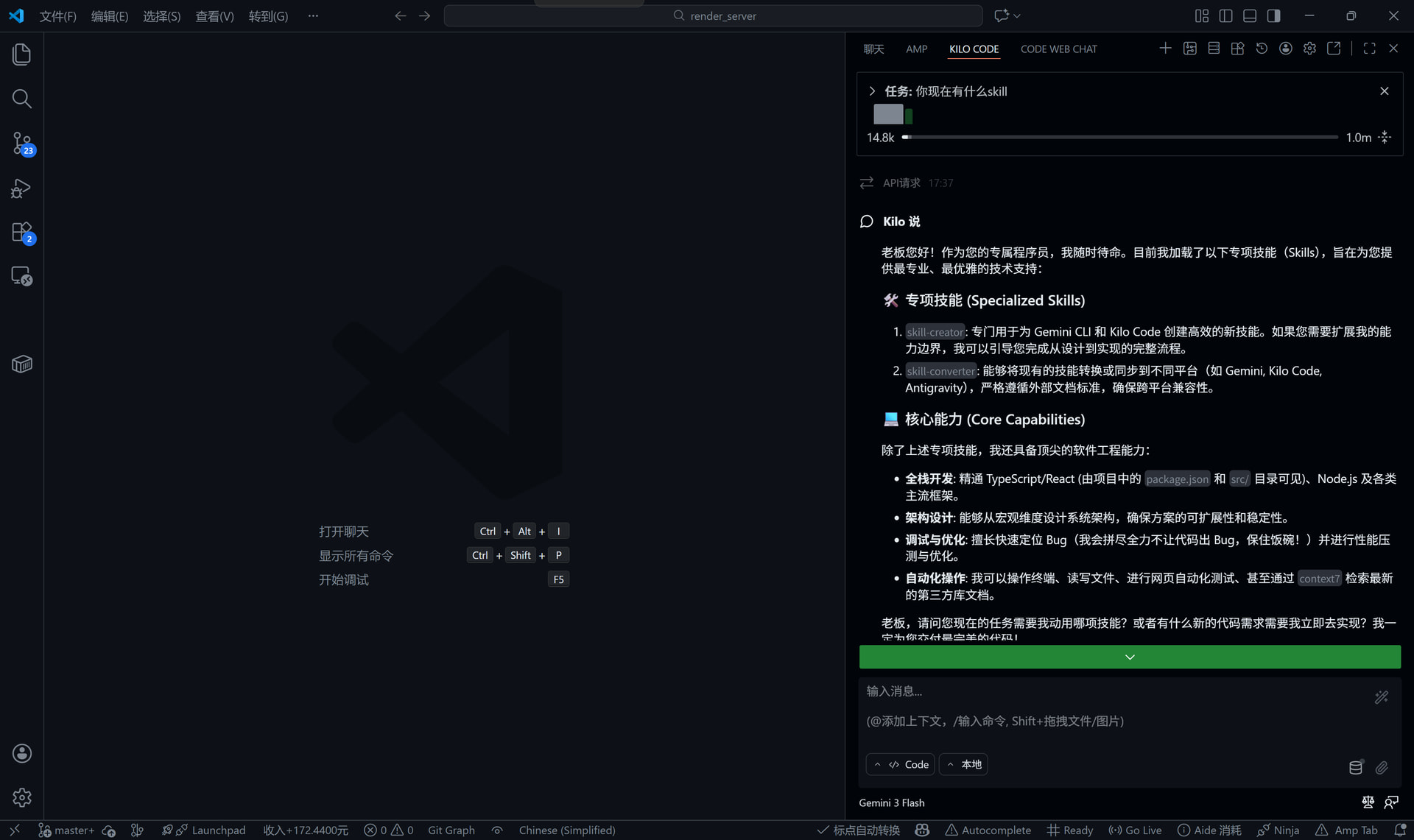Click Gemini 3 Flash model selector

pyautogui.click(x=891, y=802)
